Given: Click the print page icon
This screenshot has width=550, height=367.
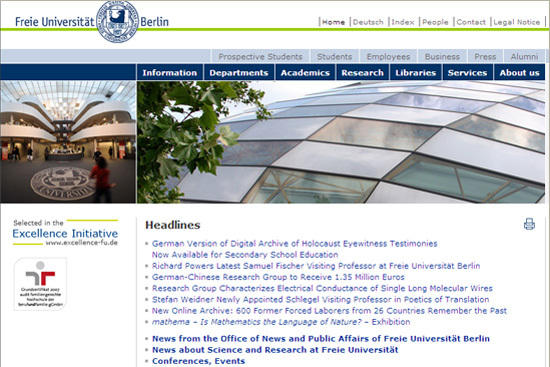Looking at the screenshot, I should coord(529,224).
